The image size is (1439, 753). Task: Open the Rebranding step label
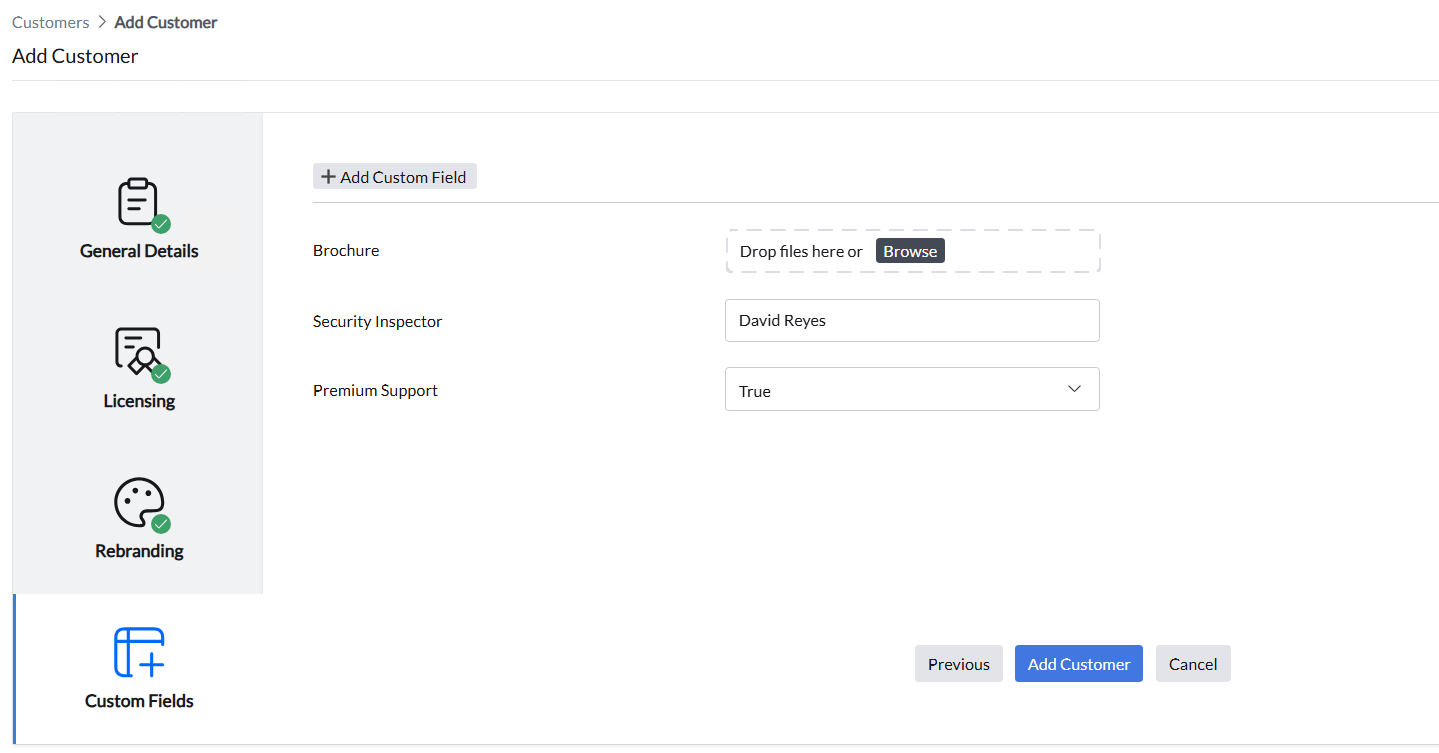click(x=139, y=551)
